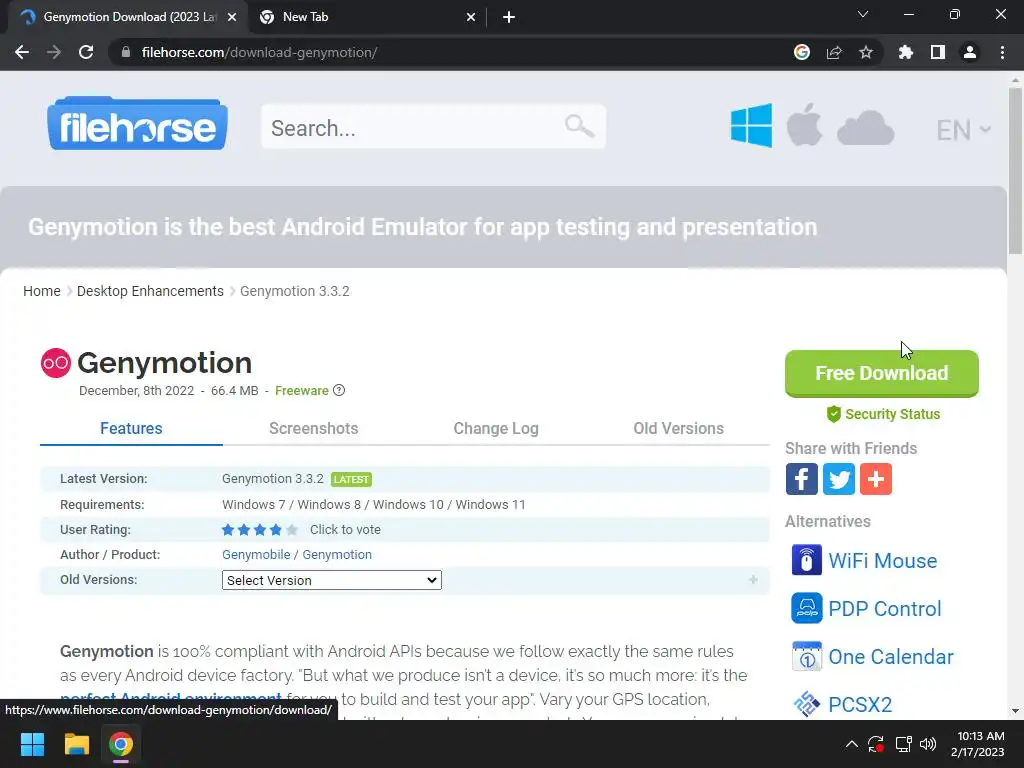This screenshot has width=1024, height=768.
Task: Select the cloud web apps icon
Action: click(865, 128)
